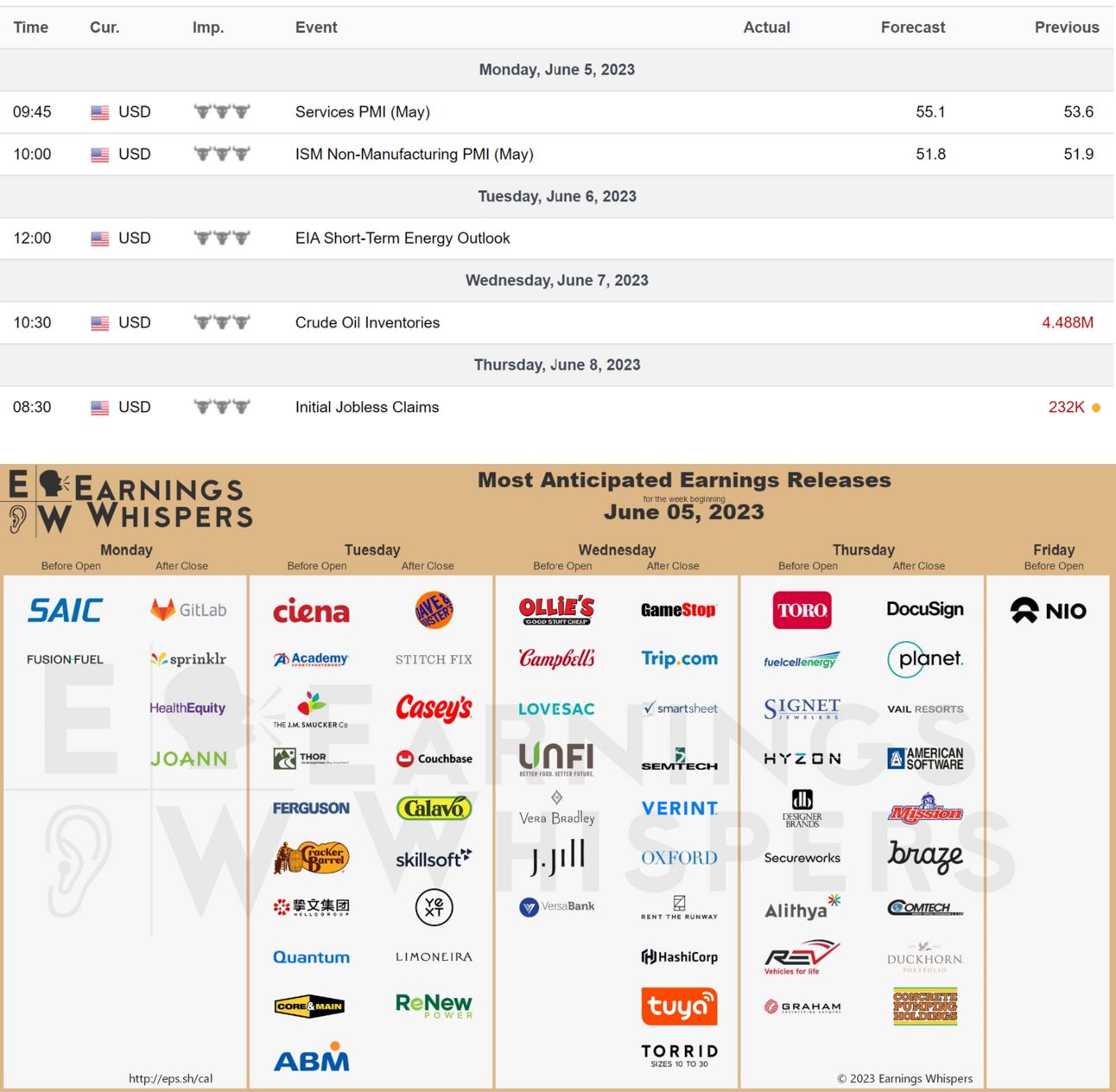Click the SAIC logo under Monday
This screenshot has height=1092, width=1116.
tap(65, 610)
